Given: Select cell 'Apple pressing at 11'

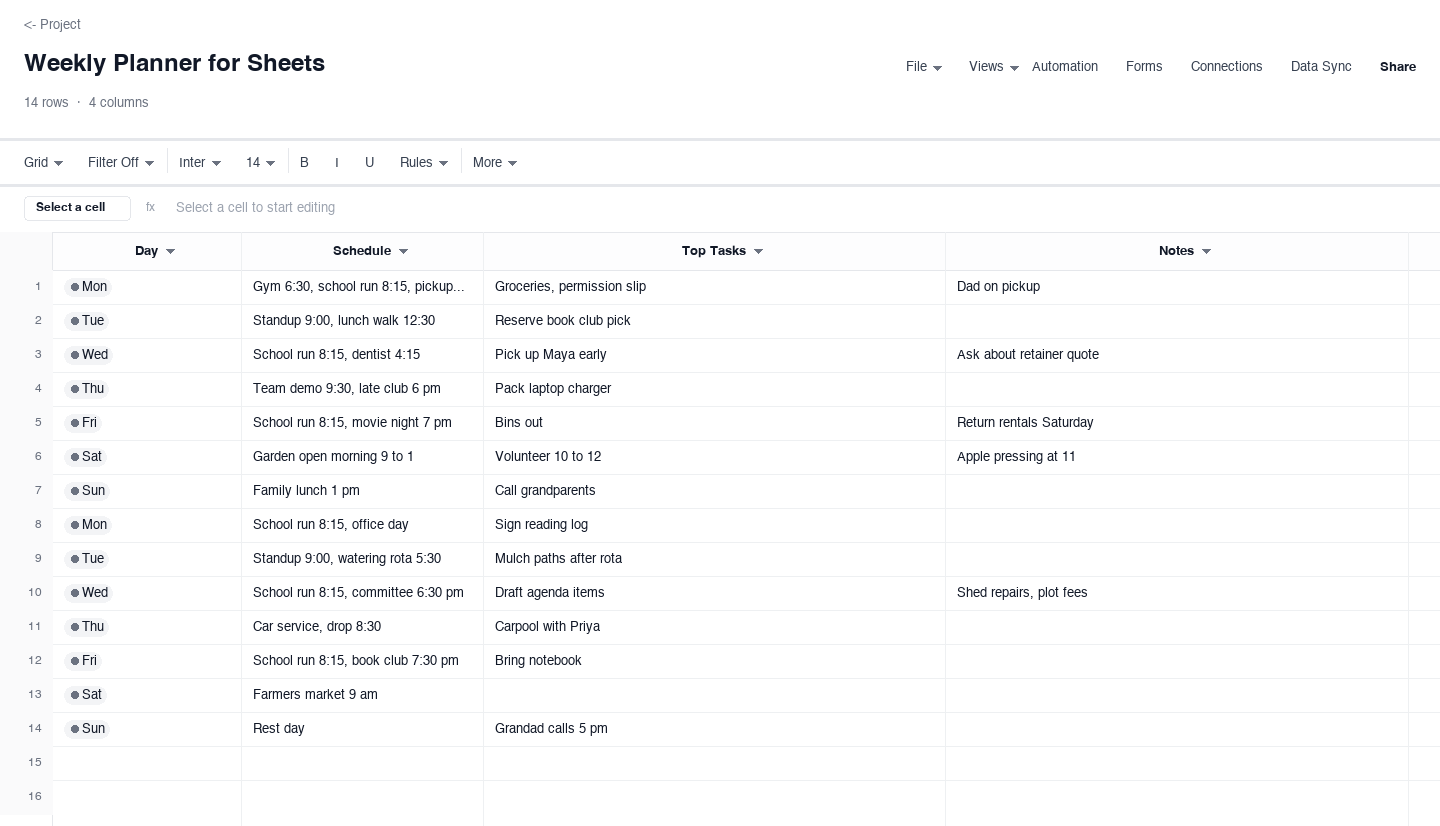Looking at the screenshot, I should coord(1177,457).
